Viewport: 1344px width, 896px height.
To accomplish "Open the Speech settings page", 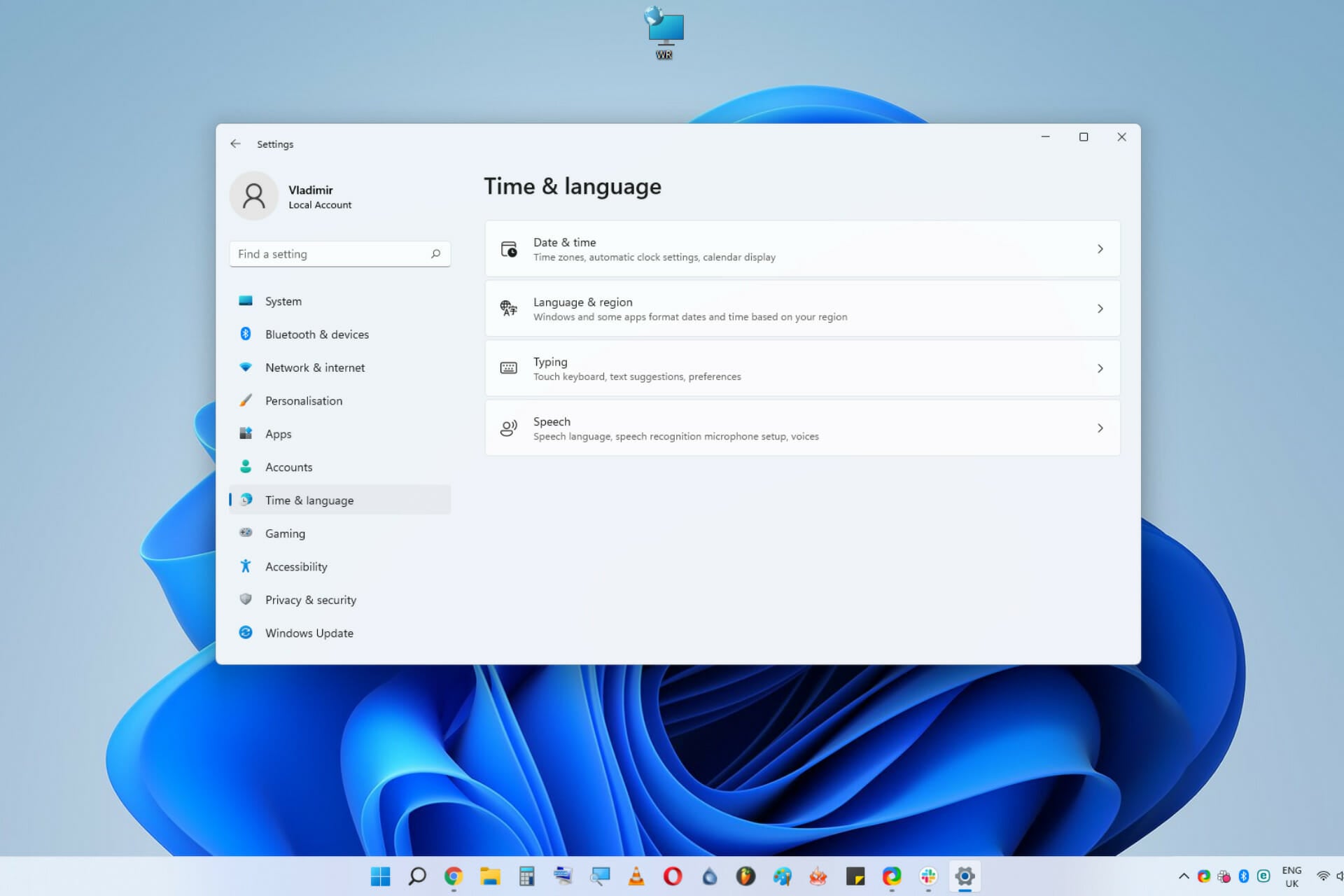I will [x=802, y=428].
